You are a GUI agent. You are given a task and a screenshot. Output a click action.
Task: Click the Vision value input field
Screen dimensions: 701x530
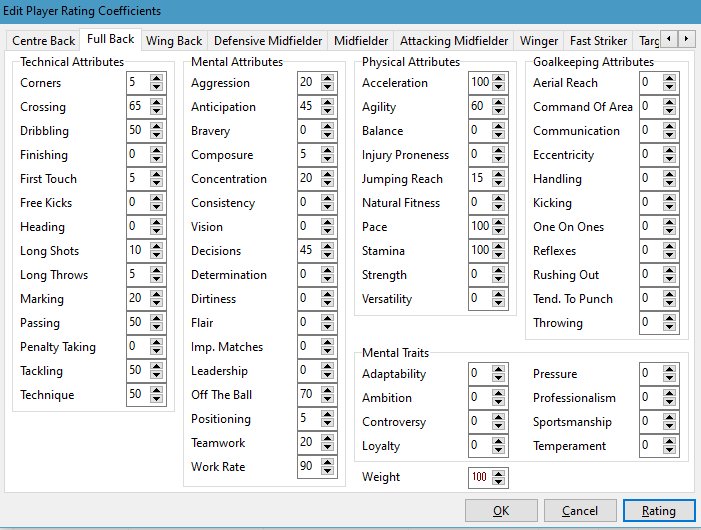[309, 227]
